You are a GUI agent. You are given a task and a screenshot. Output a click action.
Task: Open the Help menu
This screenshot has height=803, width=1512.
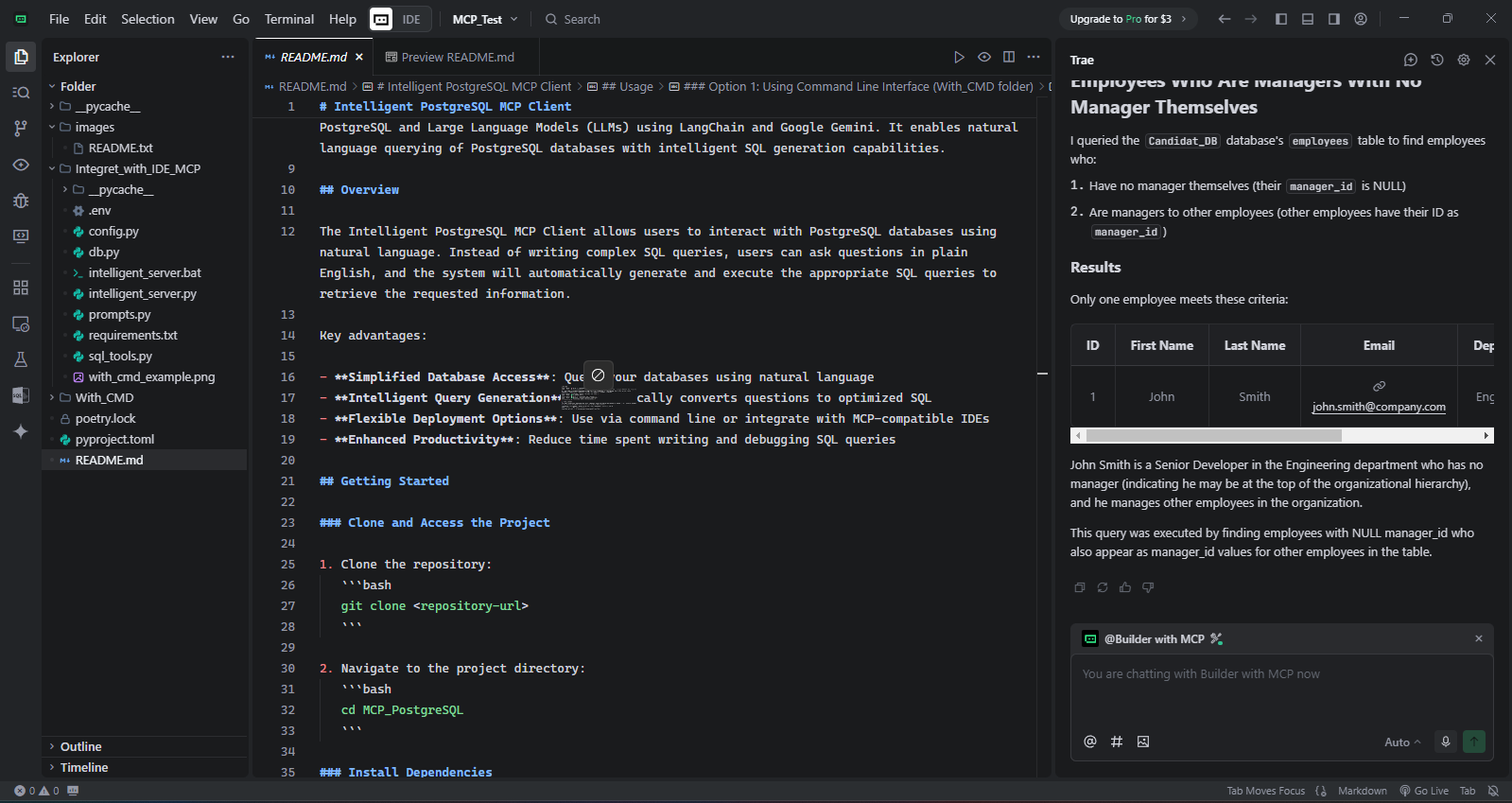coord(342,19)
